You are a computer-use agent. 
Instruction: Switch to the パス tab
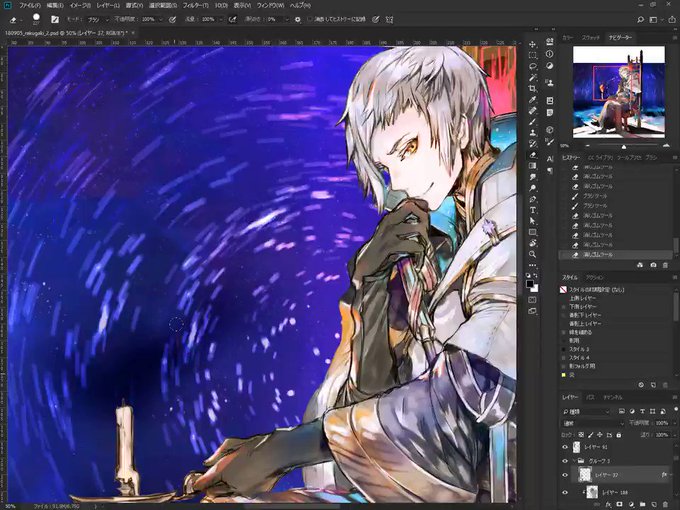590,397
